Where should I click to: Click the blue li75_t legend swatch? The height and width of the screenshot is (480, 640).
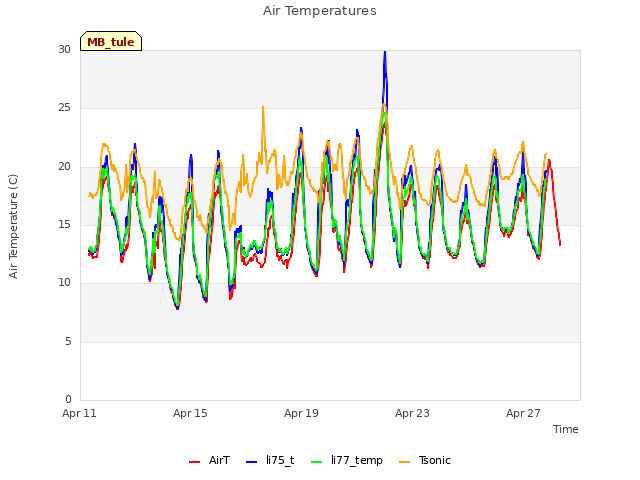(x=252, y=462)
